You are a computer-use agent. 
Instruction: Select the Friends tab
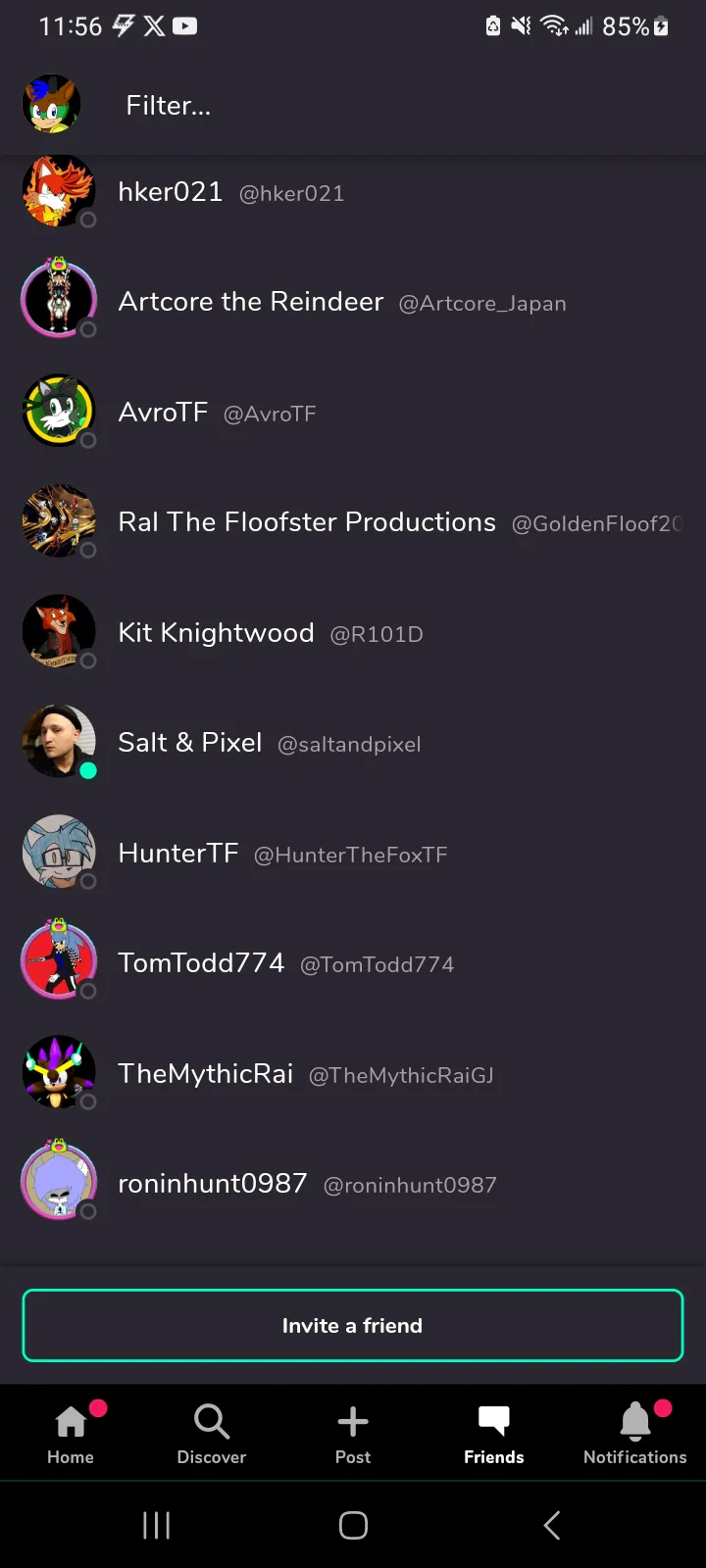494,1433
